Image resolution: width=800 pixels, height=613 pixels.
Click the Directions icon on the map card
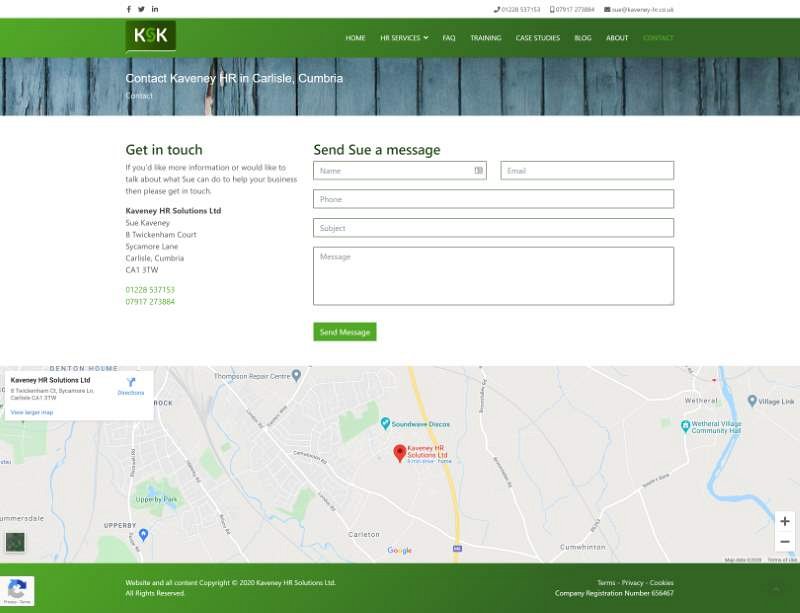tap(131, 383)
